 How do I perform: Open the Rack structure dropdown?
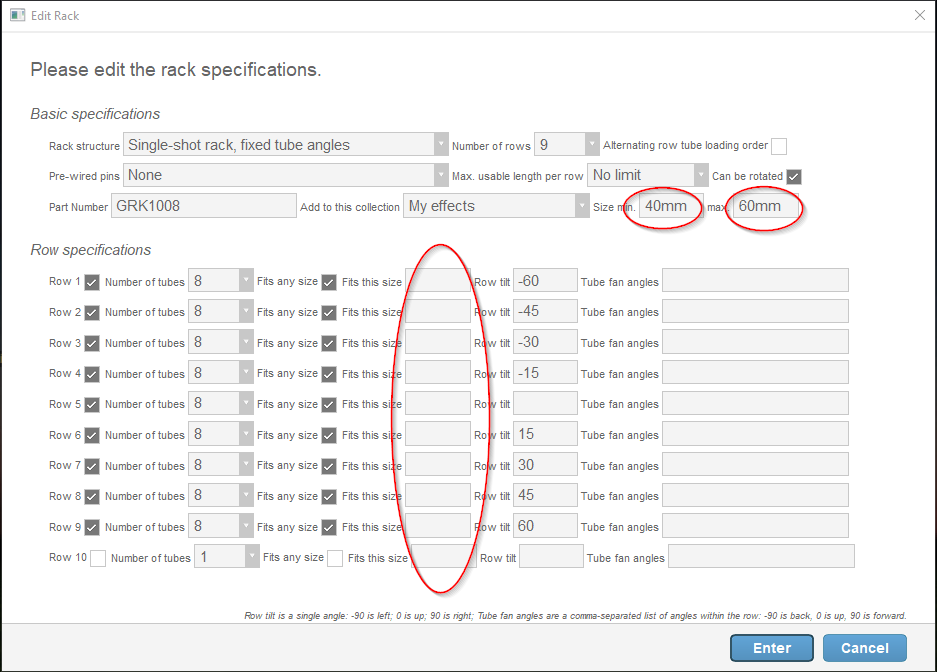pos(285,145)
